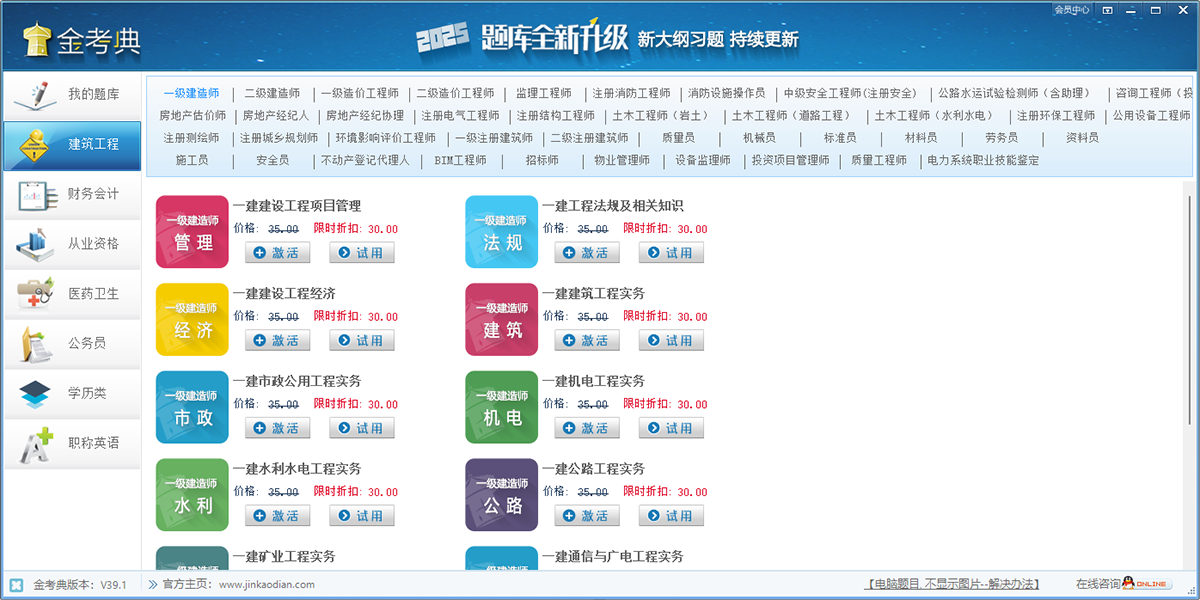Open 我的题库 sidebar section

[x=72, y=95]
